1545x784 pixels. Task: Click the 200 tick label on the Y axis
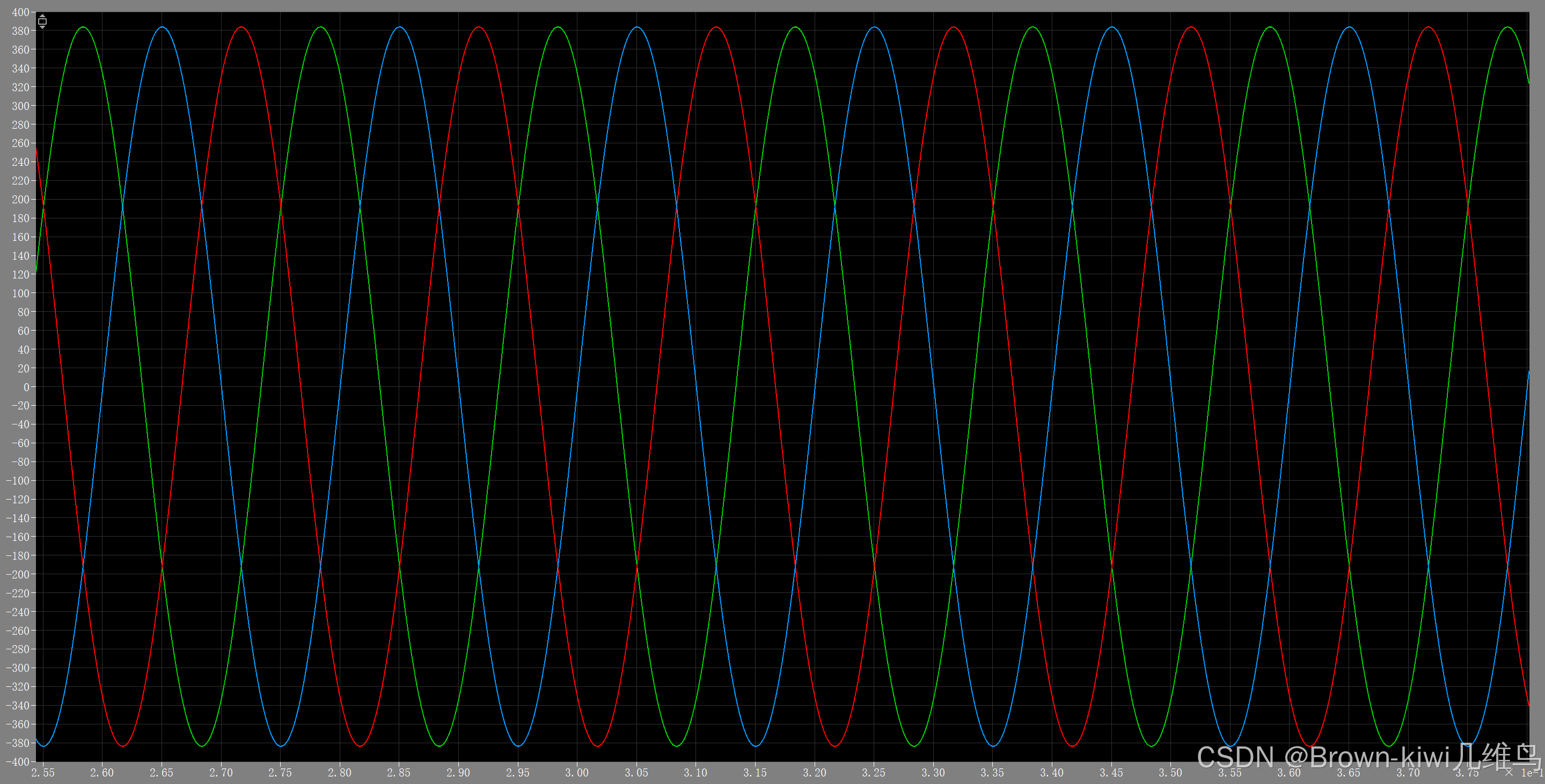click(x=20, y=199)
